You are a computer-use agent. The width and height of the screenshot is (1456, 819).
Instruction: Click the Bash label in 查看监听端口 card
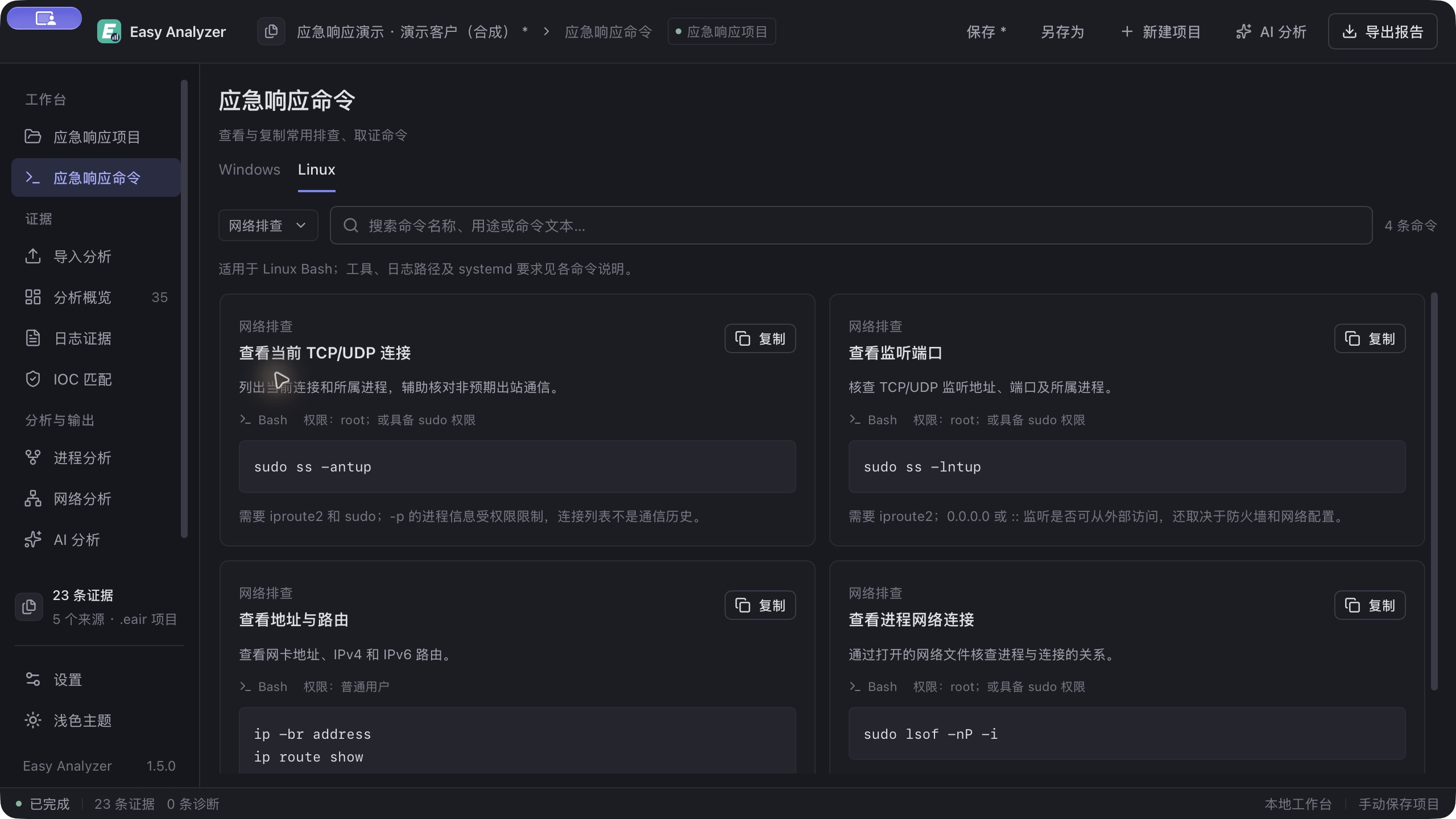(882, 420)
